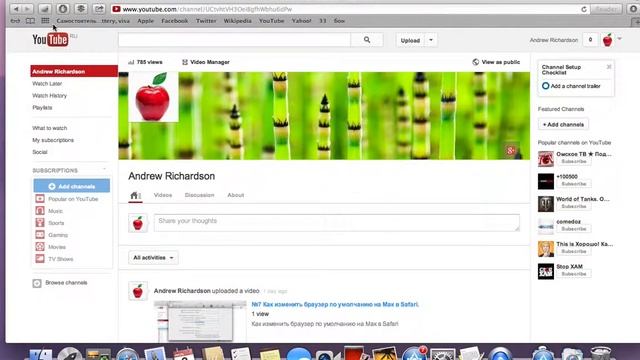Reload the page with the refresh icon
The width and height of the screenshot is (640, 360).
[x=584, y=9]
